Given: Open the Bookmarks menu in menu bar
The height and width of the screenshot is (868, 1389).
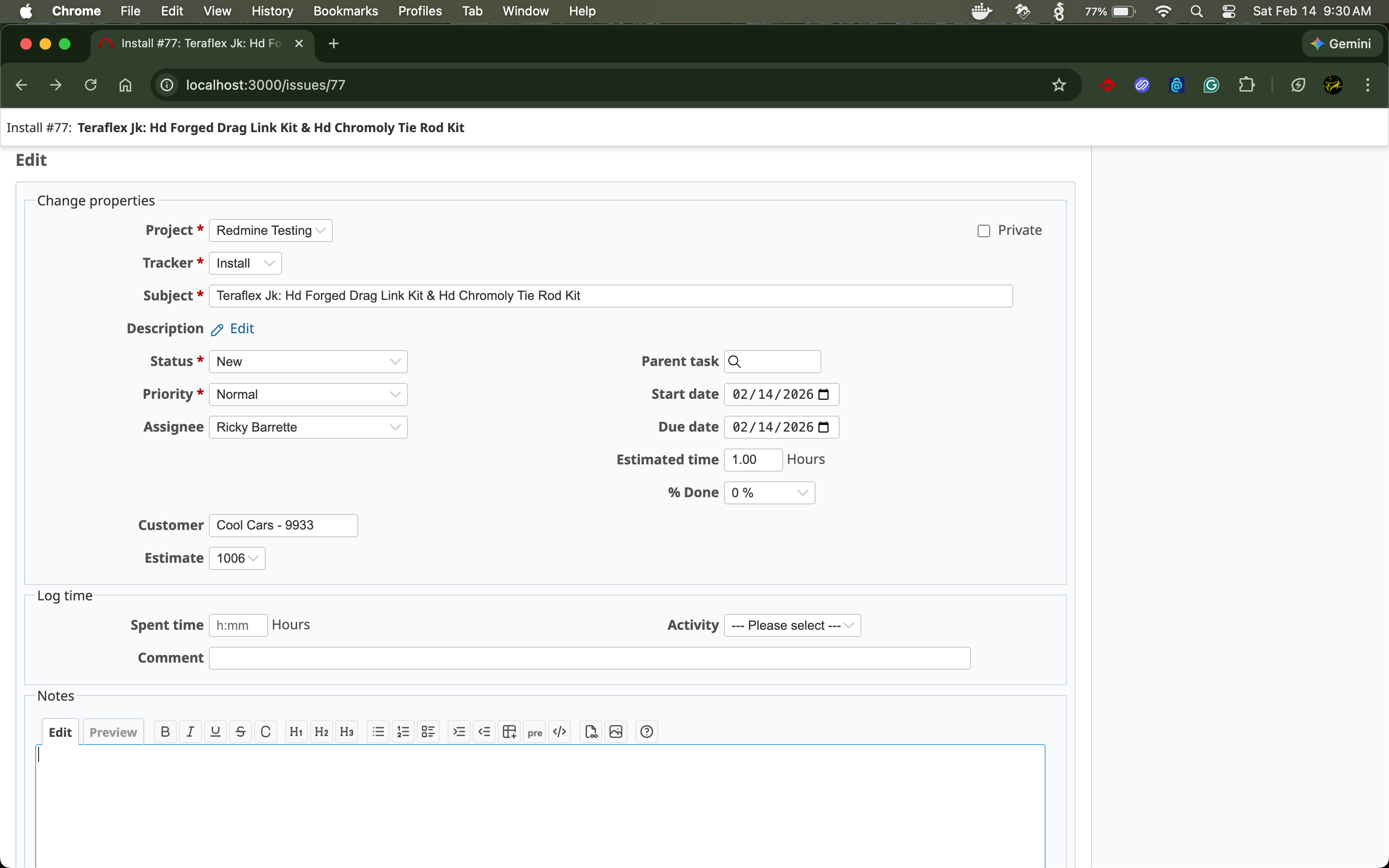Looking at the screenshot, I should [345, 11].
